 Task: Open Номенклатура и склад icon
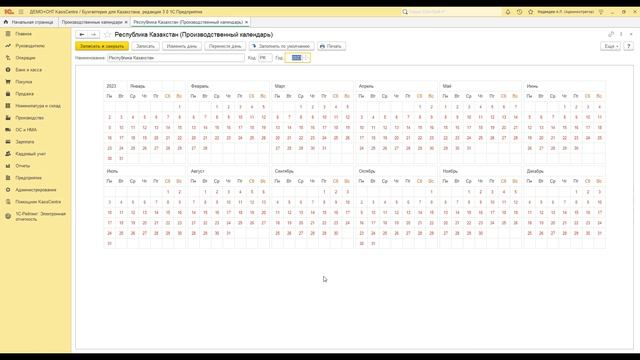[x=8, y=106]
